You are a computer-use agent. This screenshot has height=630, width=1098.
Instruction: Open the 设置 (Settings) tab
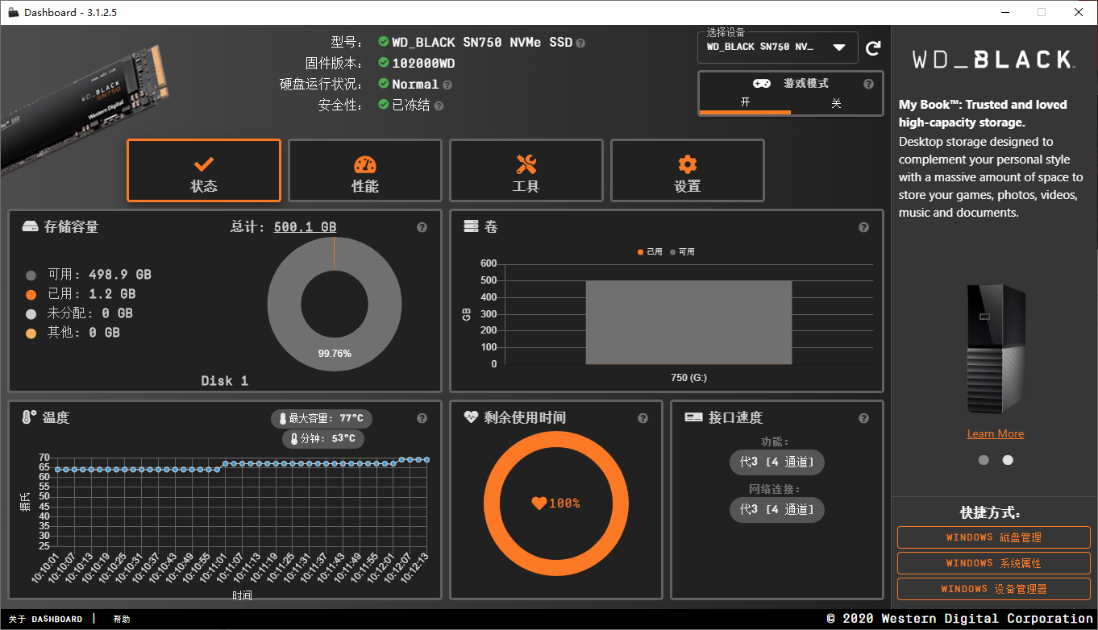click(x=687, y=170)
